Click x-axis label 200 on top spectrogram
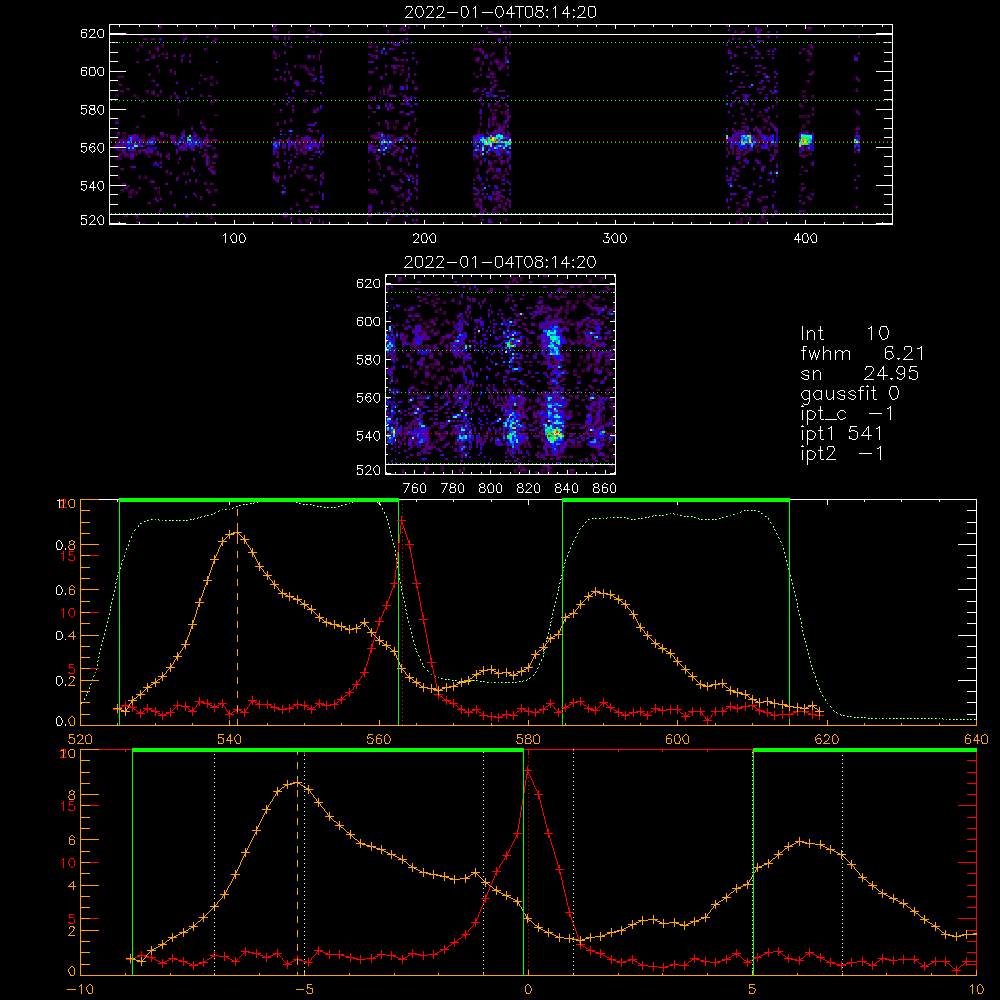1000x1000 pixels. pos(424,239)
